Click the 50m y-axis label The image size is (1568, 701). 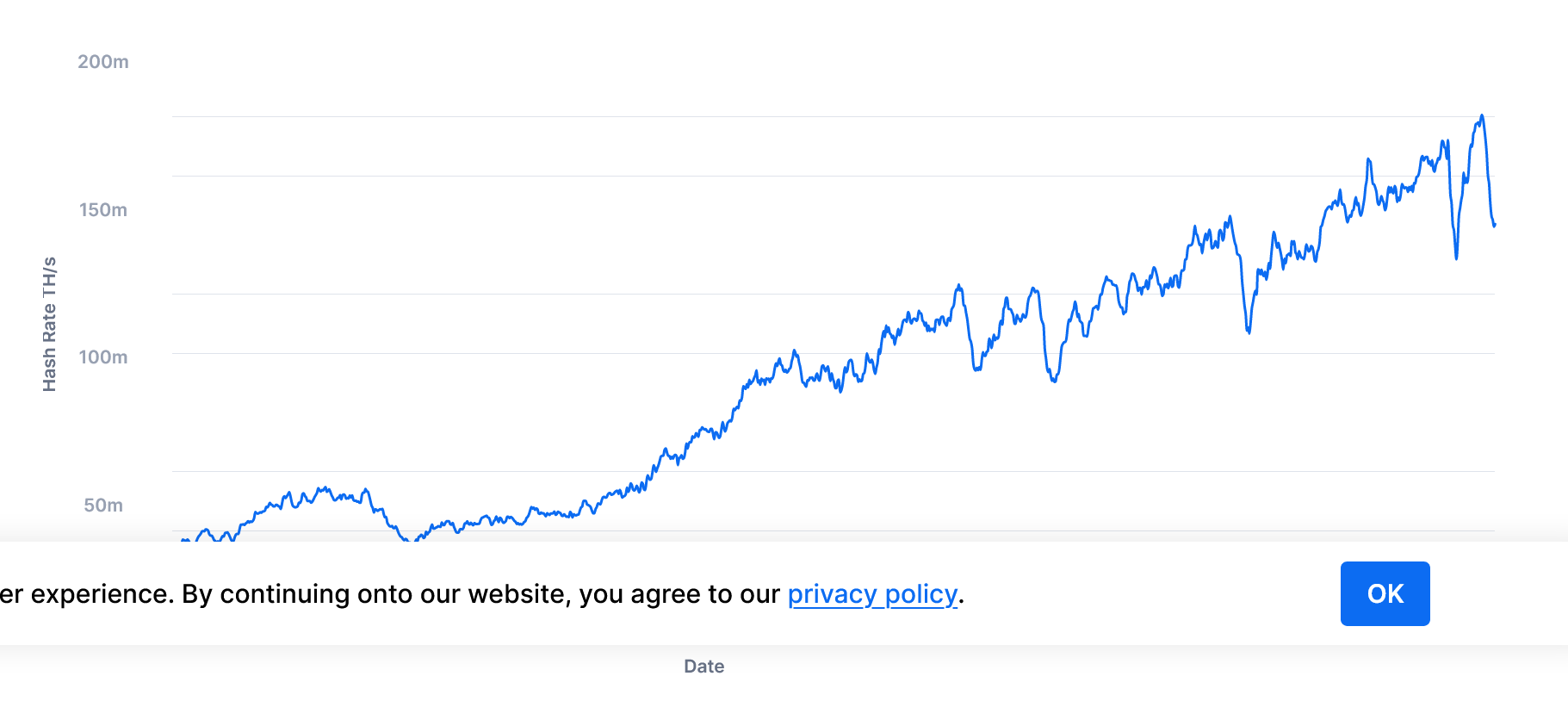pos(103,506)
